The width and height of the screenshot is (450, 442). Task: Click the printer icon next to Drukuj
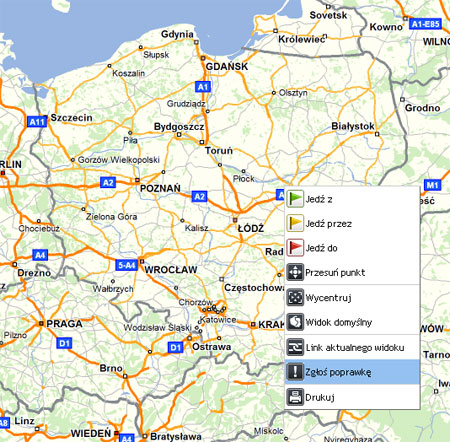295,397
